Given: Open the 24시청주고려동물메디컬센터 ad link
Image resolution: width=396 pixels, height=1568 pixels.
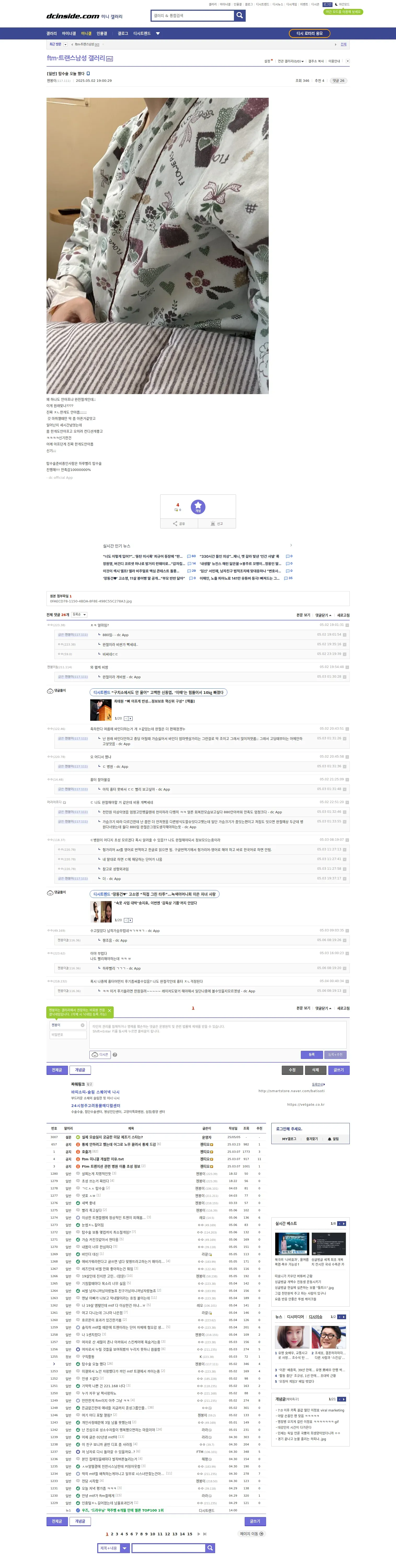Looking at the screenshot, I should pos(96,1105).
